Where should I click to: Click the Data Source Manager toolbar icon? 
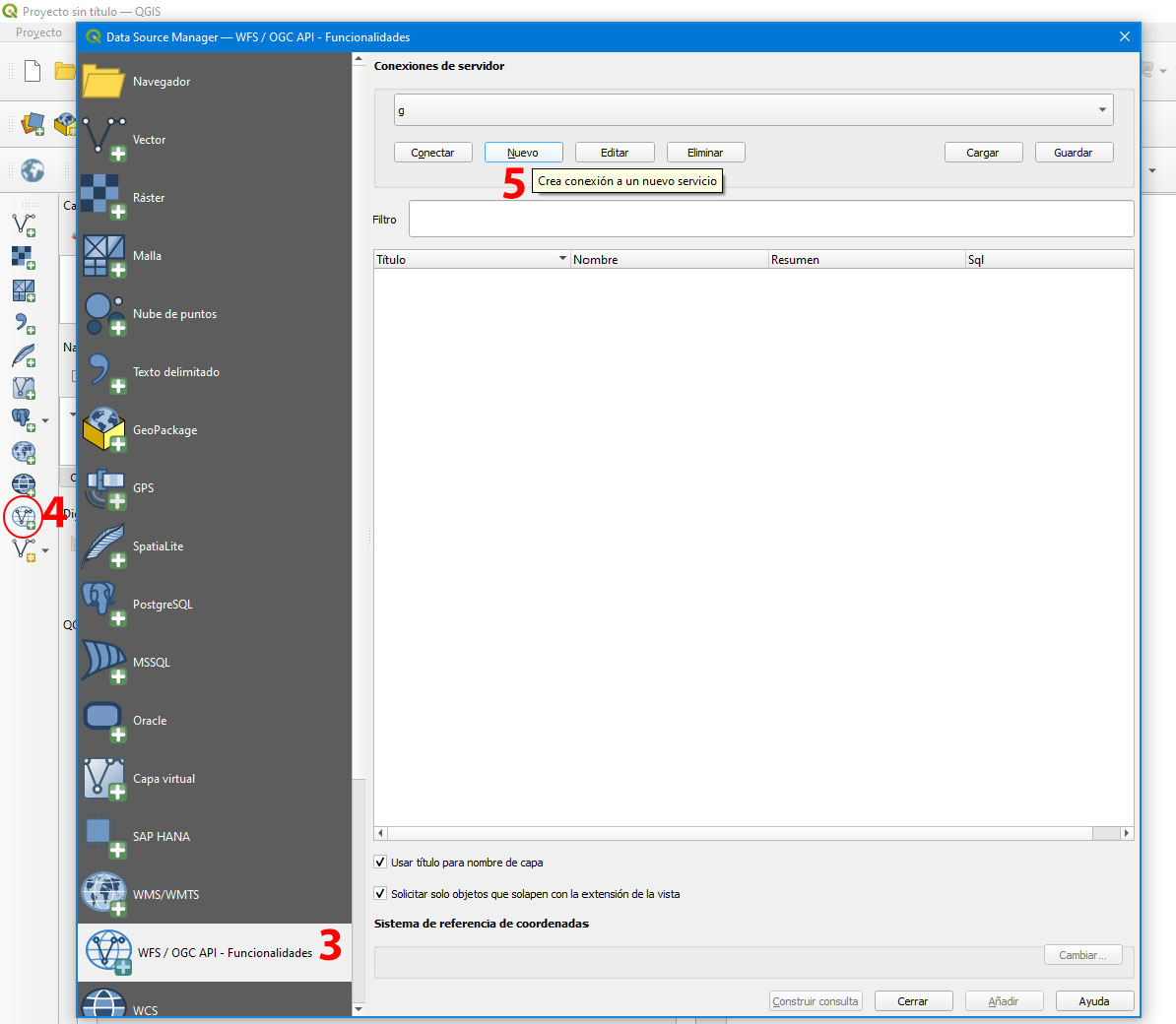pos(33,124)
